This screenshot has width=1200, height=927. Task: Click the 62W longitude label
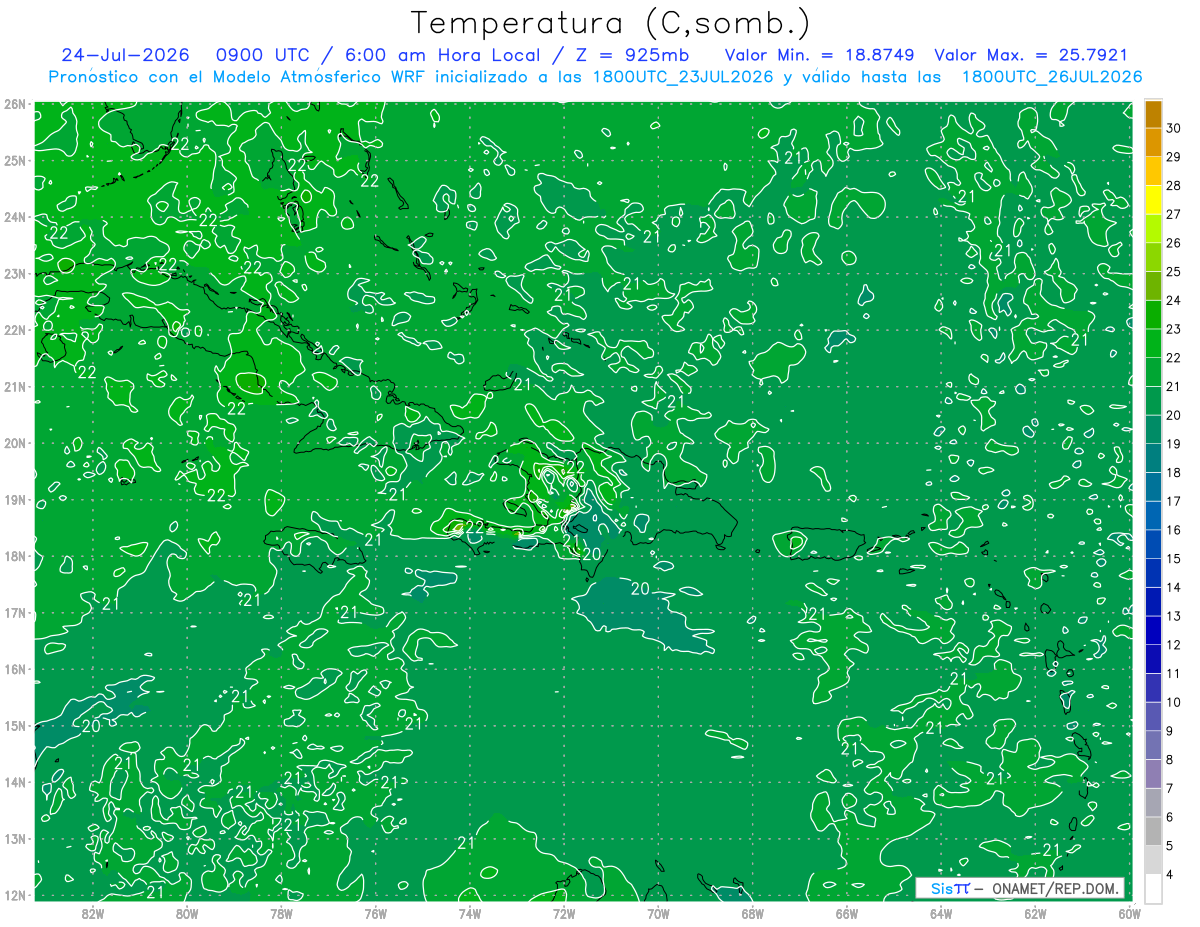(x=1035, y=913)
